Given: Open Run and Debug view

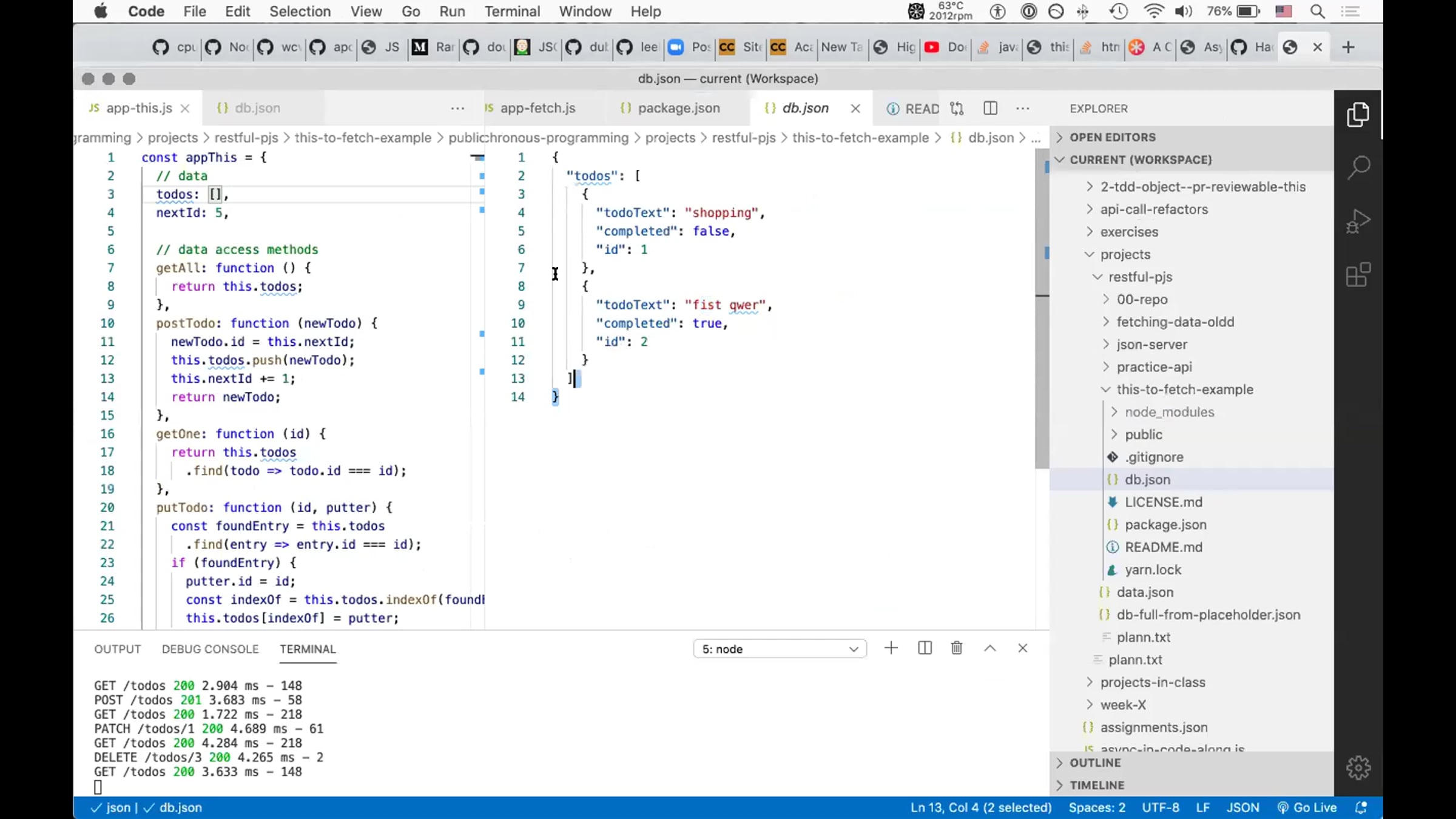Looking at the screenshot, I should tap(1358, 221).
